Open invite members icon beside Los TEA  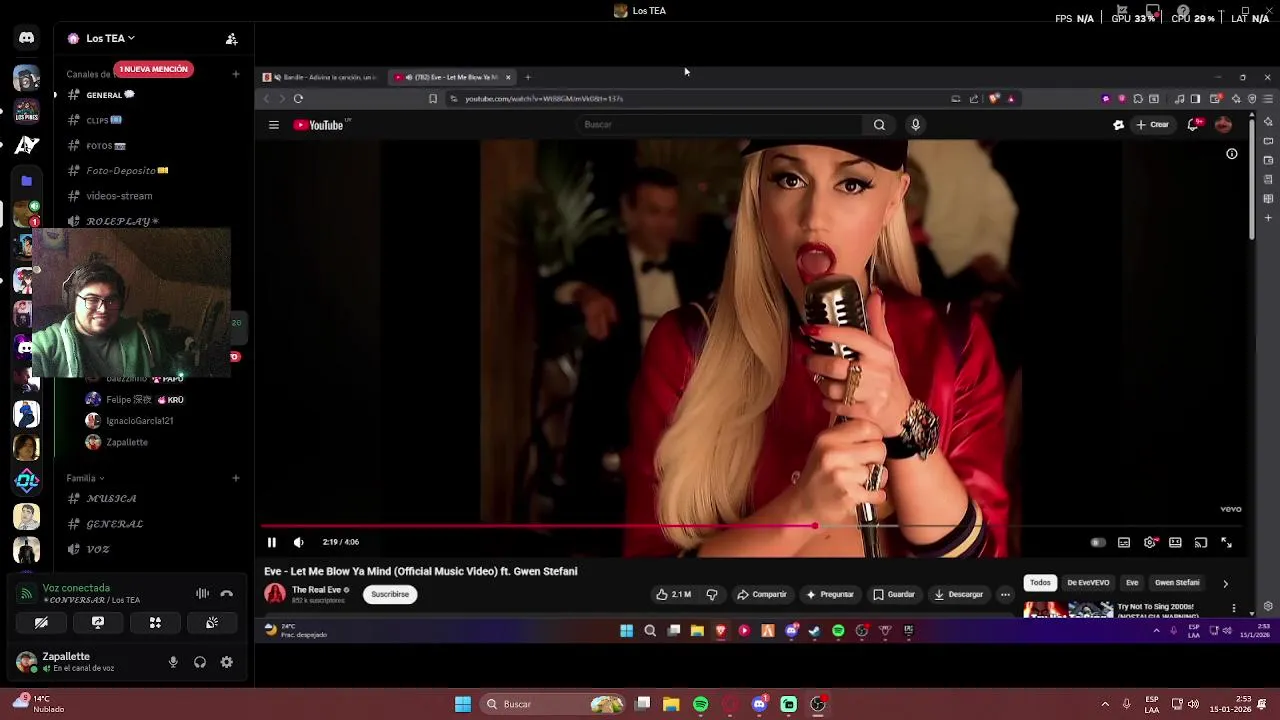(x=231, y=39)
